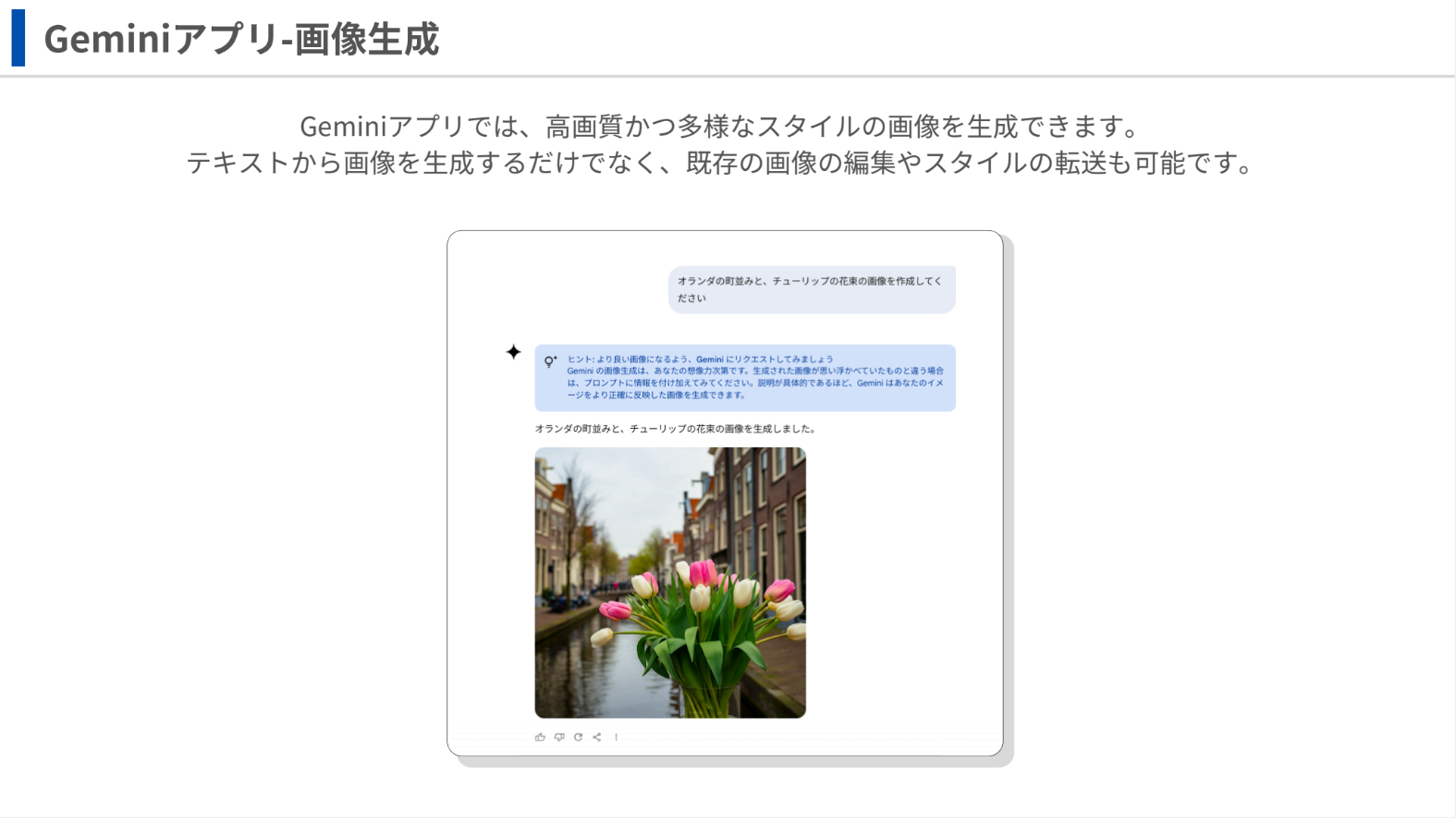Click the blue hint box starting with ヒント
Screen dimensions: 1456x818
[x=745, y=378]
